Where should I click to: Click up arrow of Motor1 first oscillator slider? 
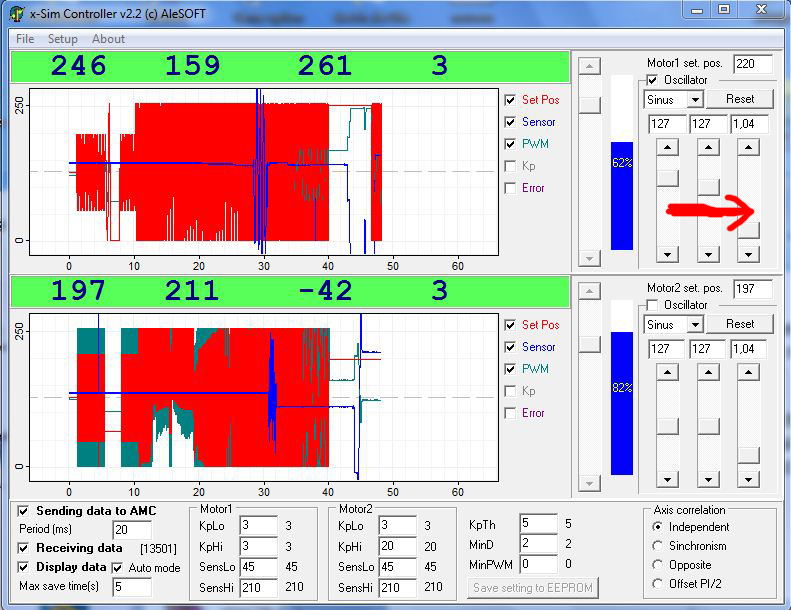(x=667, y=147)
